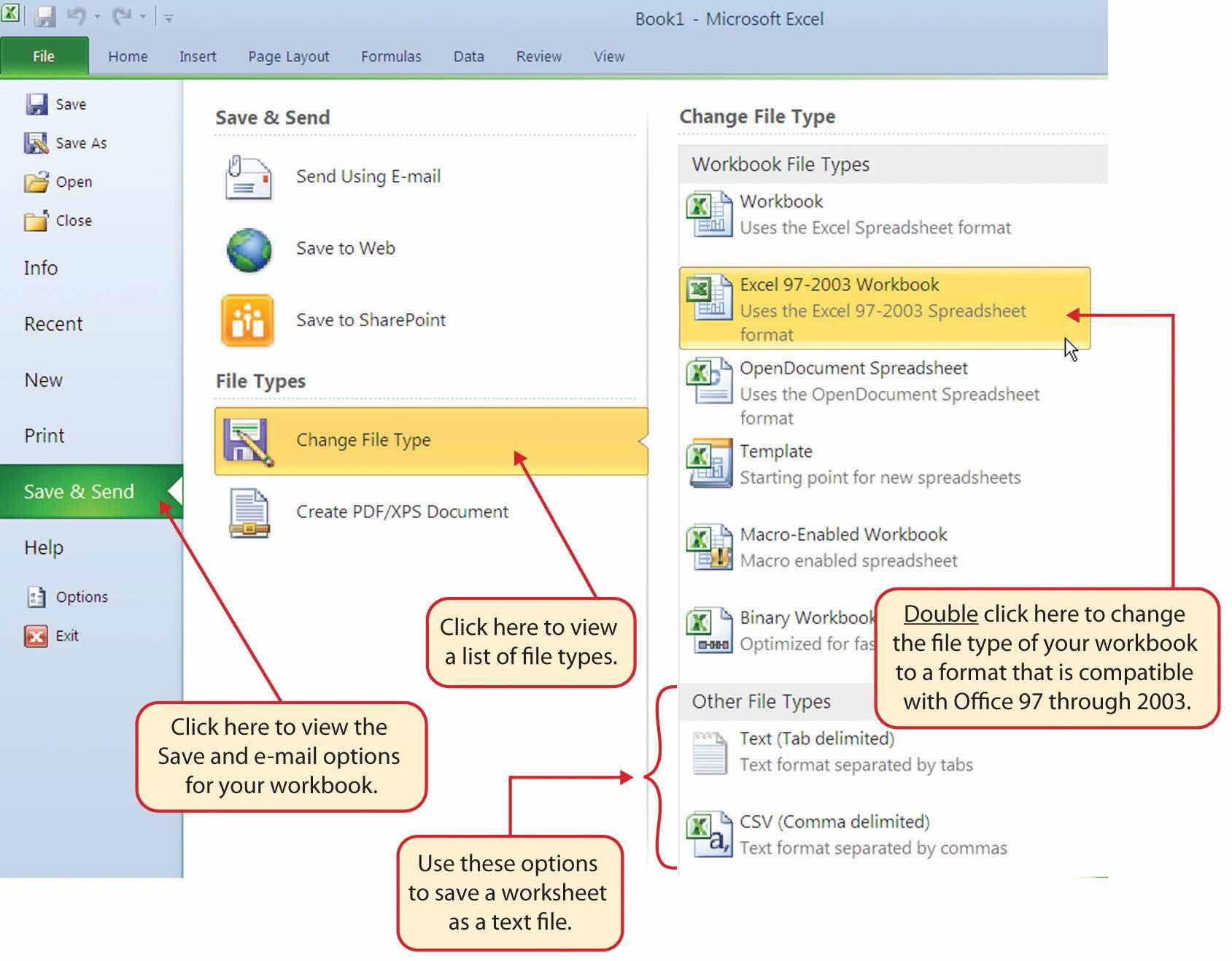Open Create PDF/XPS Document option
Viewport: 1232px width, 961px height.
[401, 512]
